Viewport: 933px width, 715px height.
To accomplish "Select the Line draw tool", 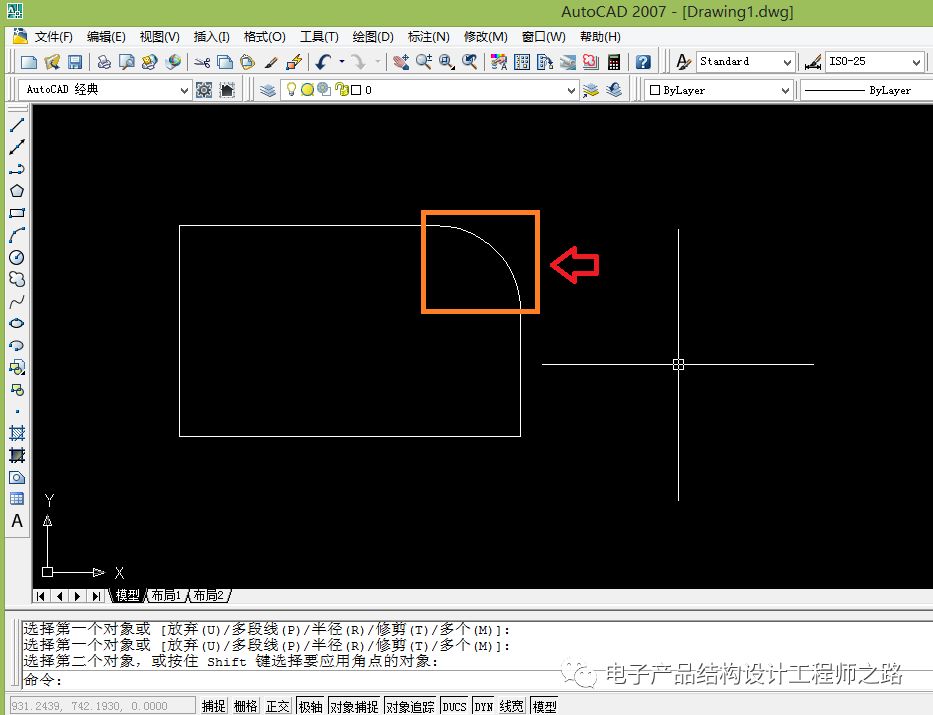I will tap(17, 125).
